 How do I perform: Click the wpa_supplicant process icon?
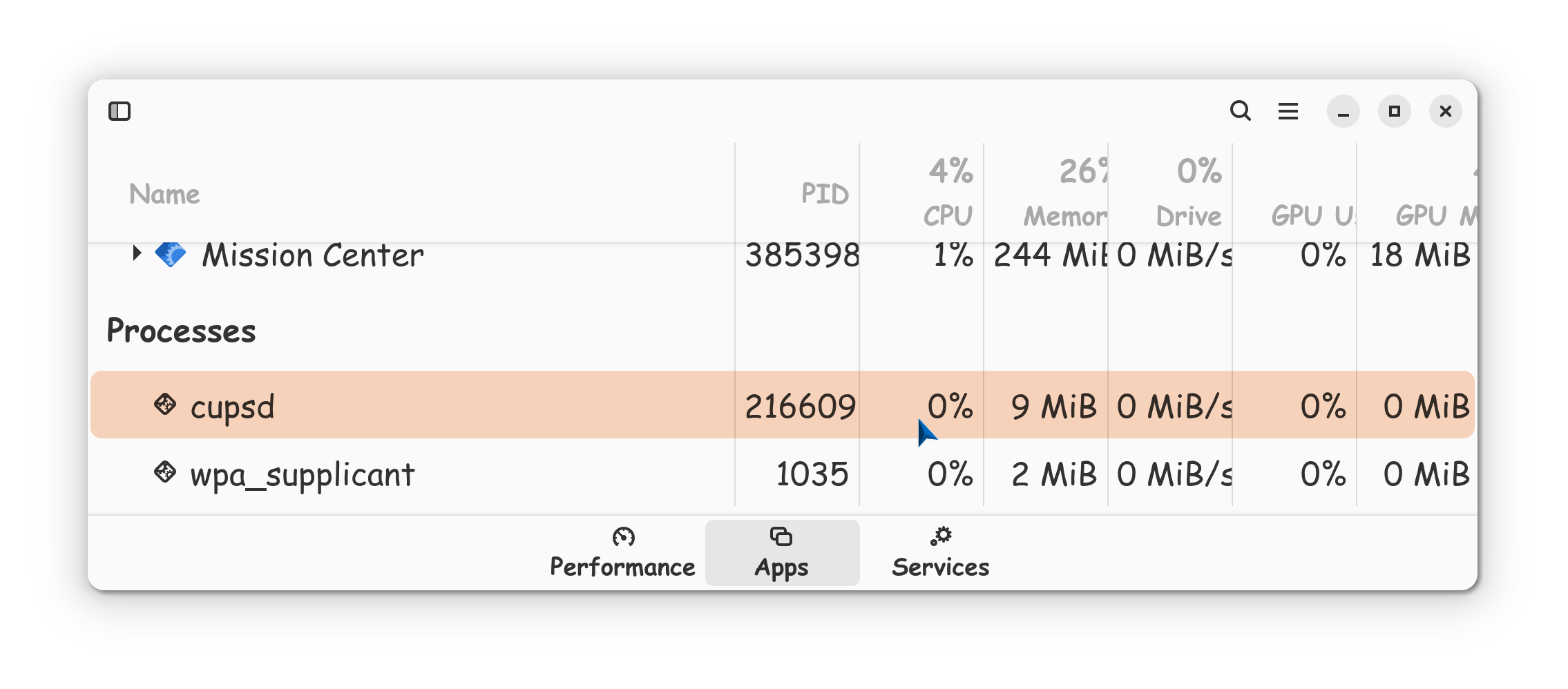pos(165,472)
